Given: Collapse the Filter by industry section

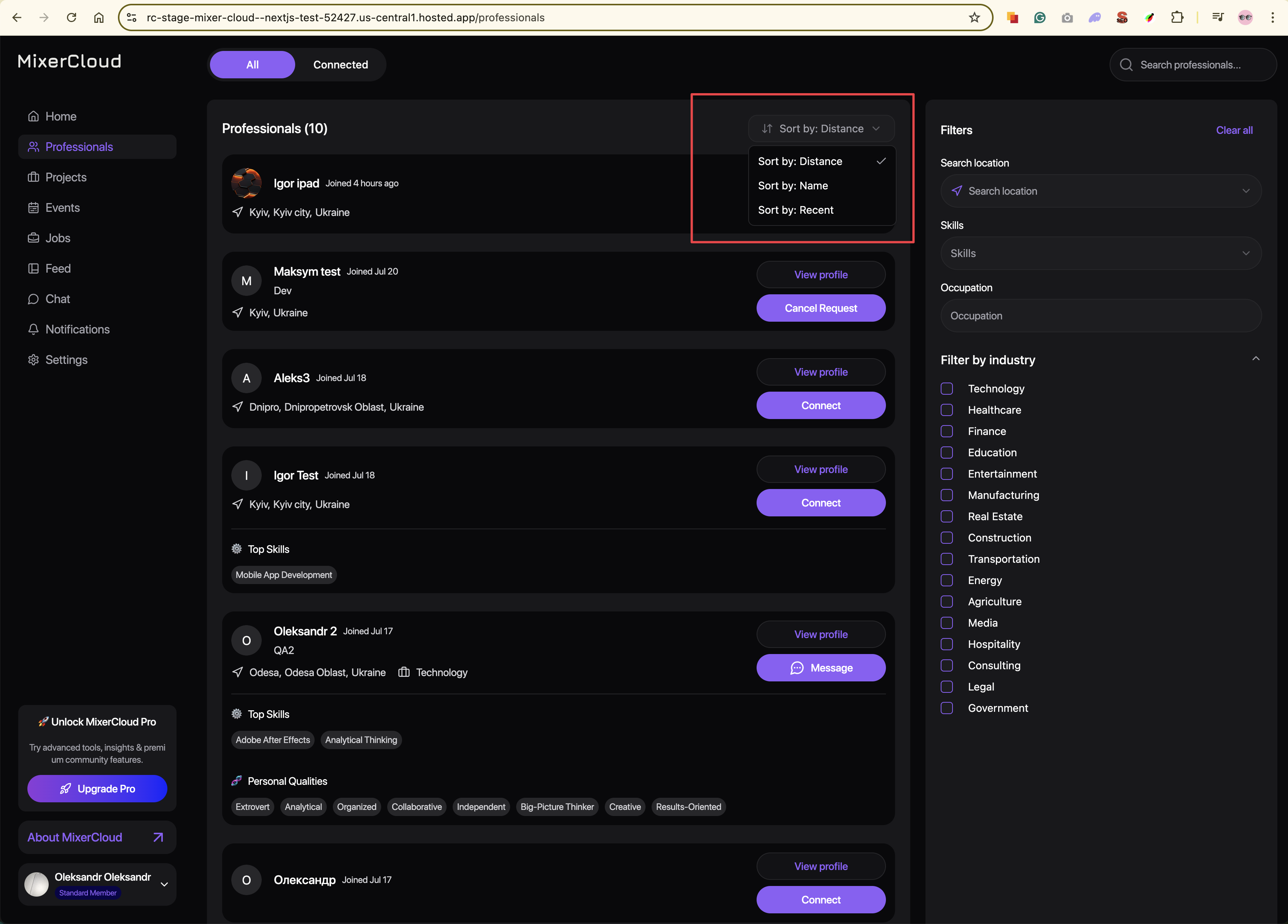Looking at the screenshot, I should (1256, 359).
